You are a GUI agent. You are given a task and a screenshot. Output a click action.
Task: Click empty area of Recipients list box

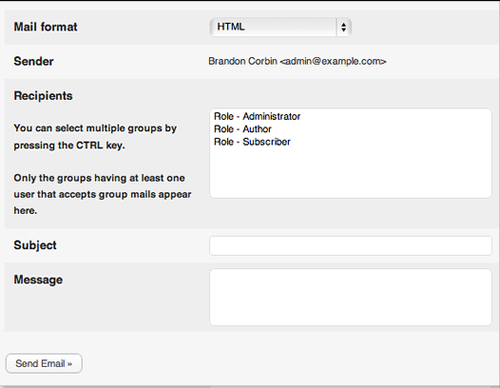click(x=350, y=173)
